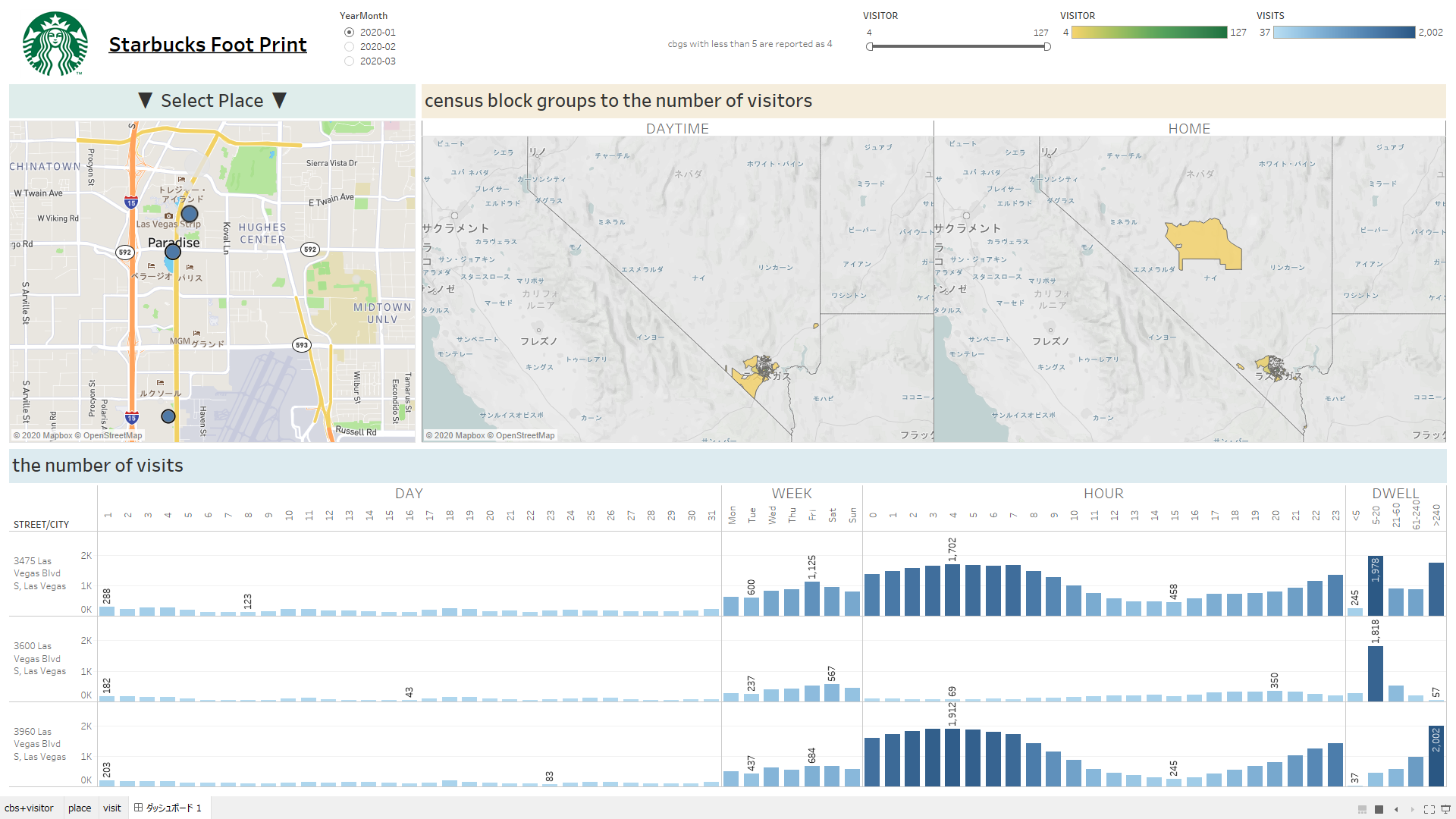Image resolution: width=1456 pixels, height=819 pixels.
Task: Select the 2020-02 YearMonth option
Action: click(x=350, y=47)
